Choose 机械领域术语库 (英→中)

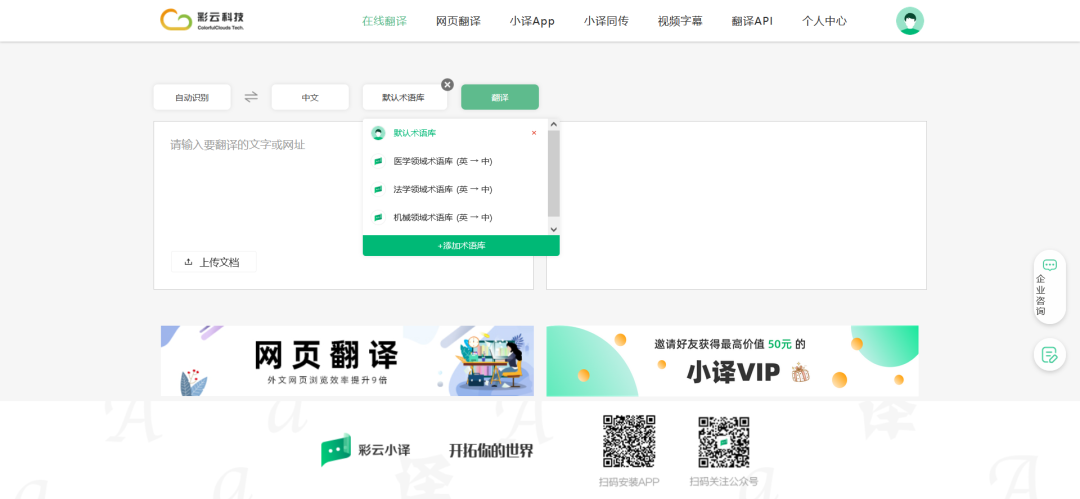[455, 218]
